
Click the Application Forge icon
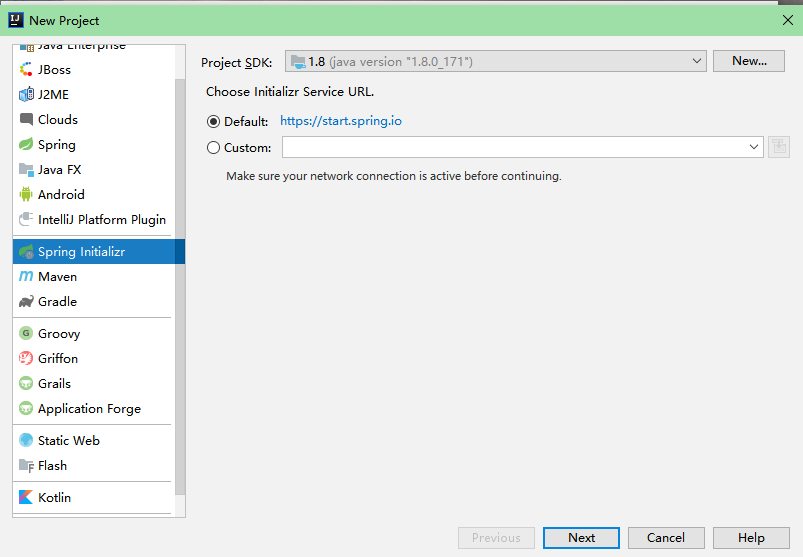(26, 409)
